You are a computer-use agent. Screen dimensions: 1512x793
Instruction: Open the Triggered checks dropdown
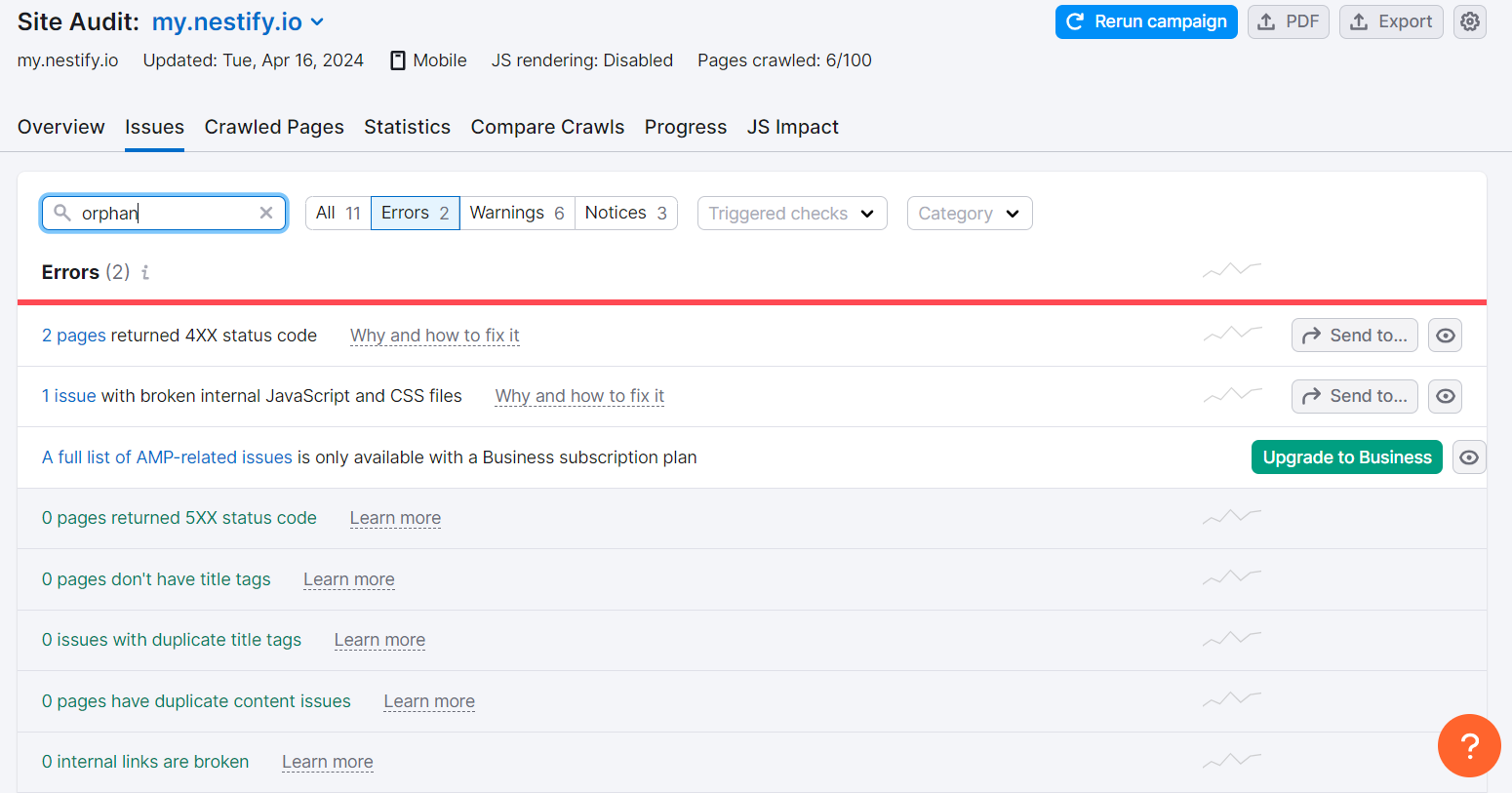click(x=792, y=214)
